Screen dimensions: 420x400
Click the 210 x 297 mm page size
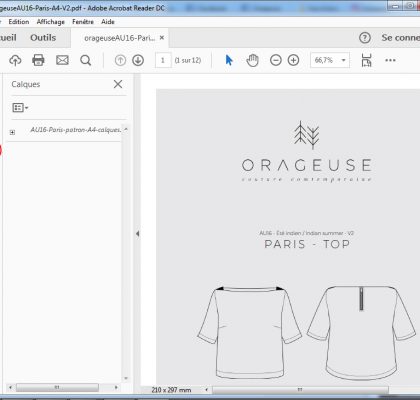pyautogui.click(x=171, y=390)
